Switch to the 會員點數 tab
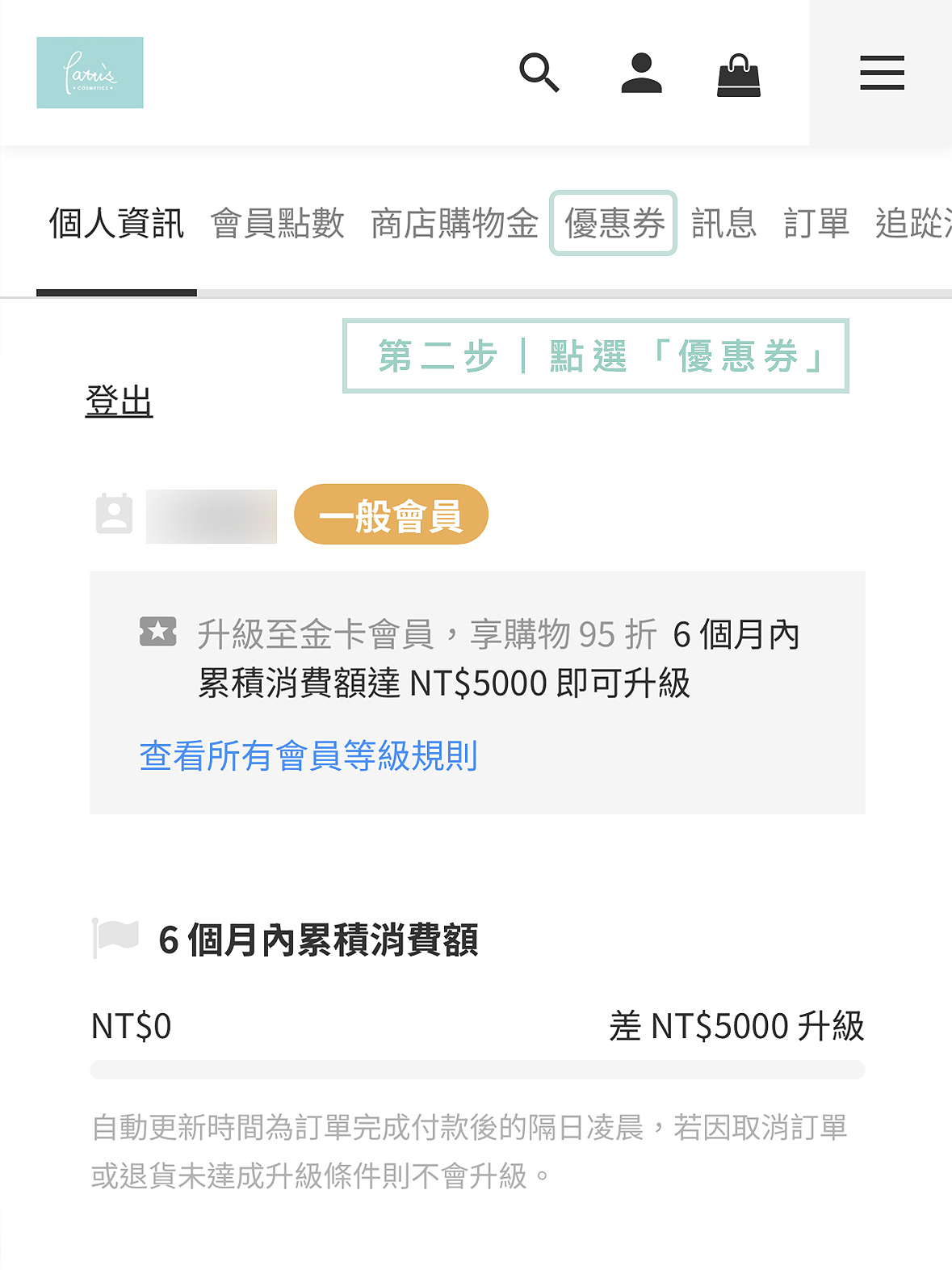Screen dimensions: 952x1270 pyautogui.click(x=277, y=224)
